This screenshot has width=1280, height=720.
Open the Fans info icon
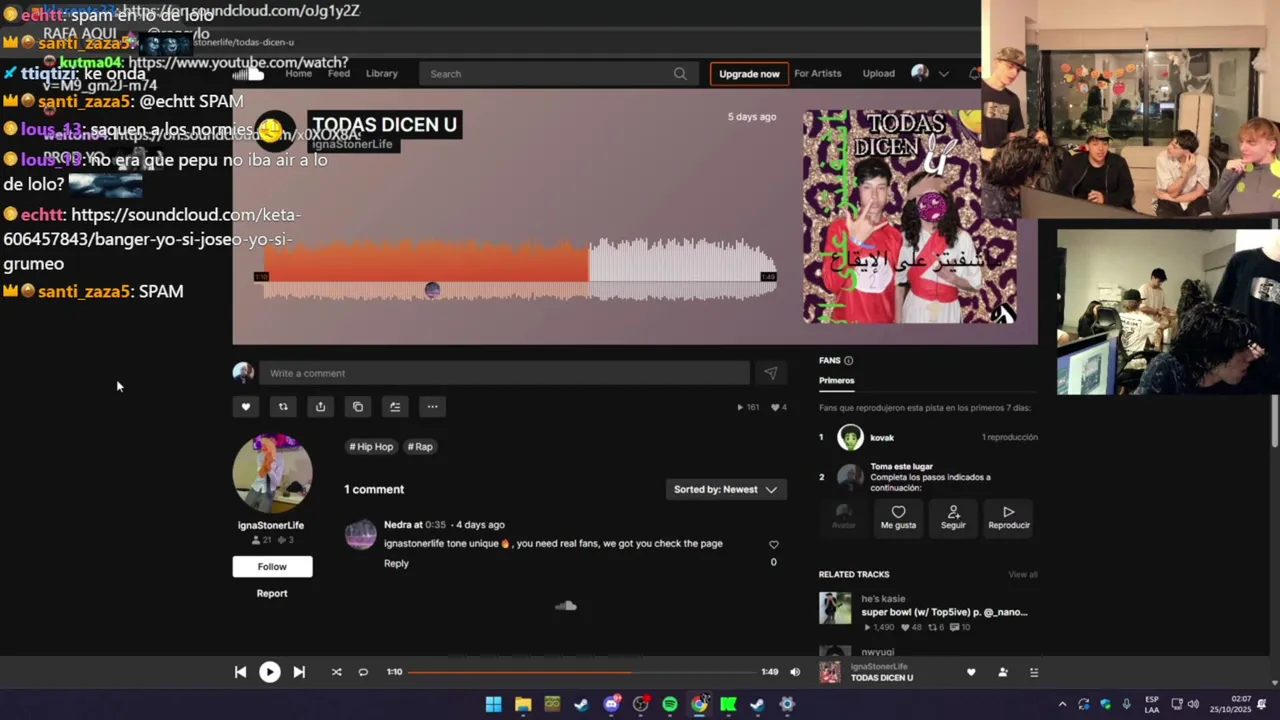(849, 361)
